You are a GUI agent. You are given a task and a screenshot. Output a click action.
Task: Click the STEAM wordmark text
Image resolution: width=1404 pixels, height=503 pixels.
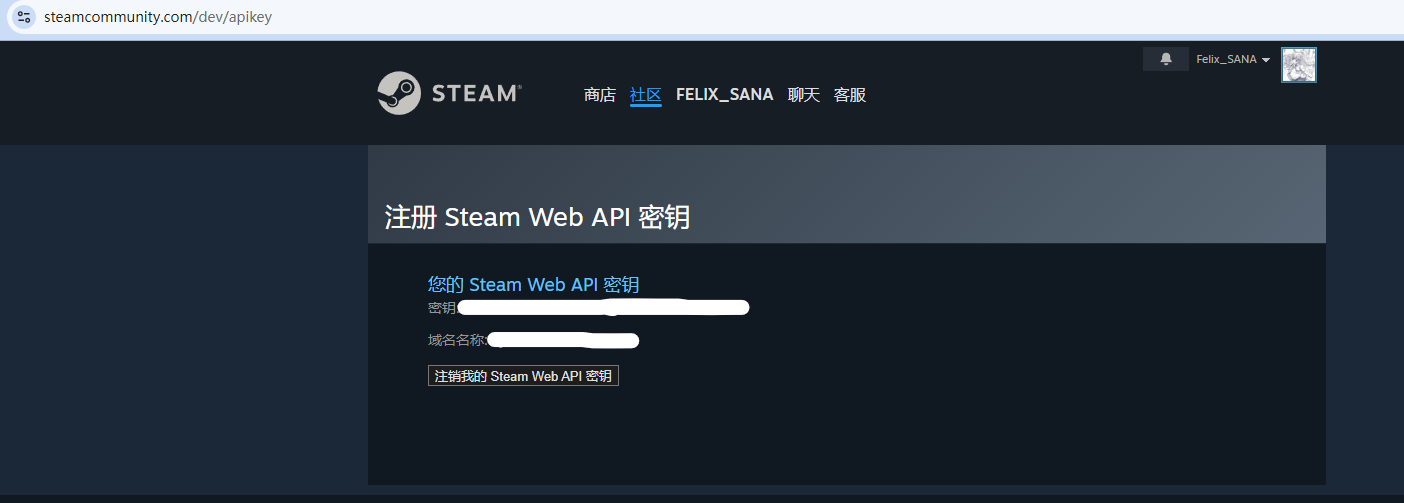(476, 93)
